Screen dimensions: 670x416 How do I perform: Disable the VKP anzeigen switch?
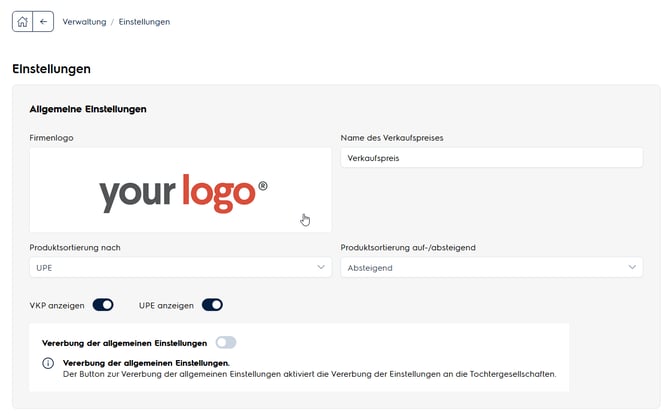point(103,305)
